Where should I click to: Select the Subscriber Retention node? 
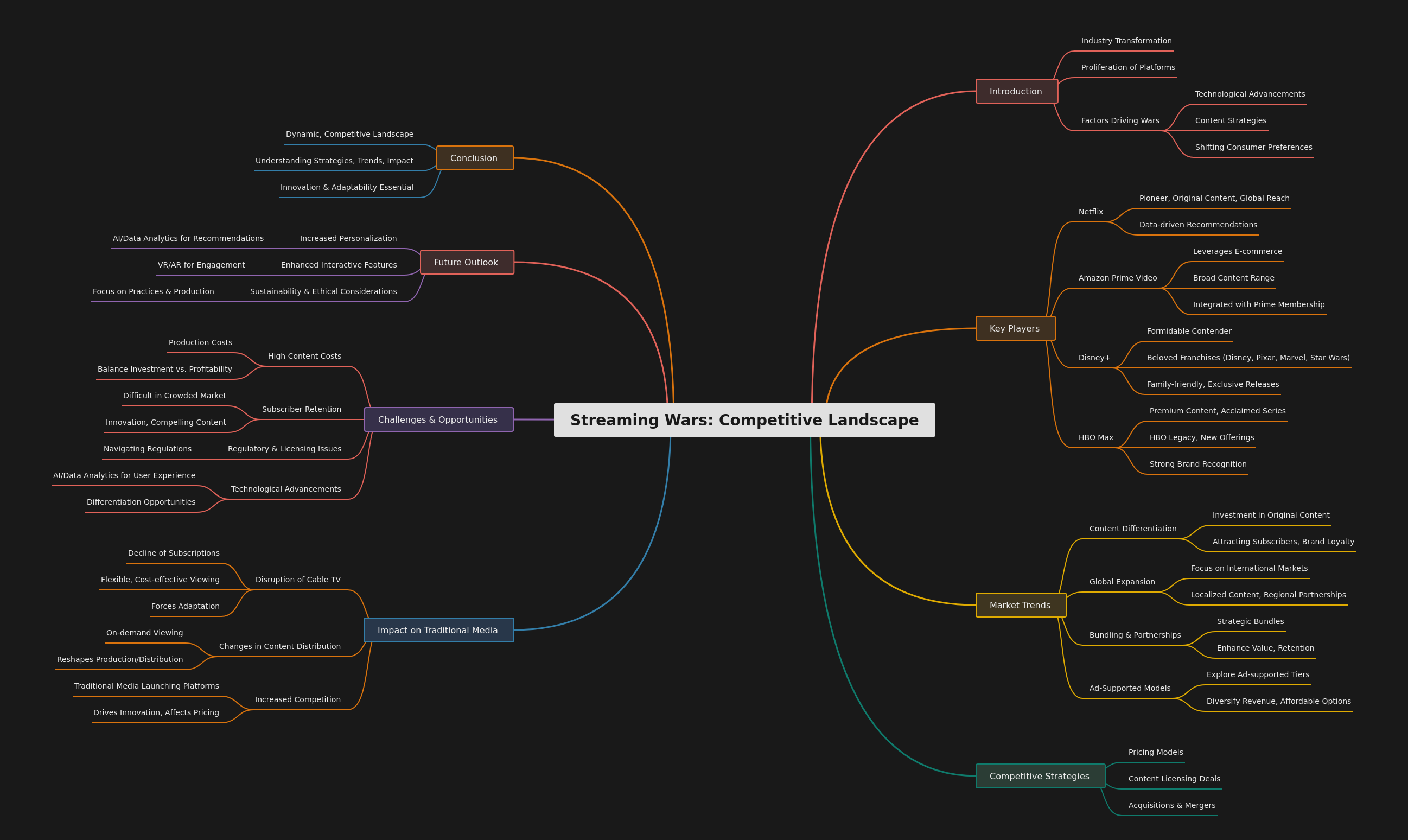tap(302, 409)
